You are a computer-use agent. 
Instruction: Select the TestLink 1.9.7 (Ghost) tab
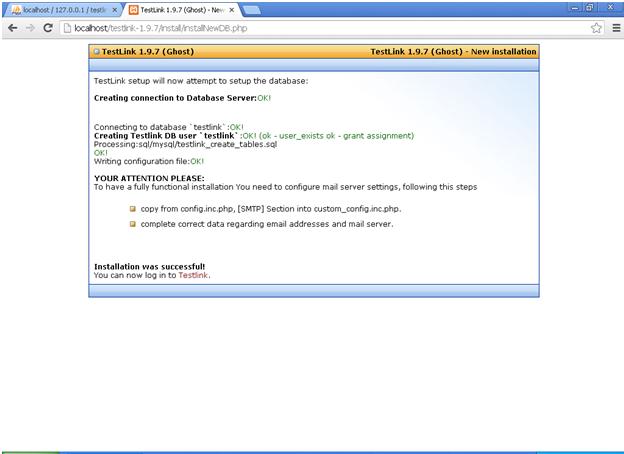(x=181, y=10)
